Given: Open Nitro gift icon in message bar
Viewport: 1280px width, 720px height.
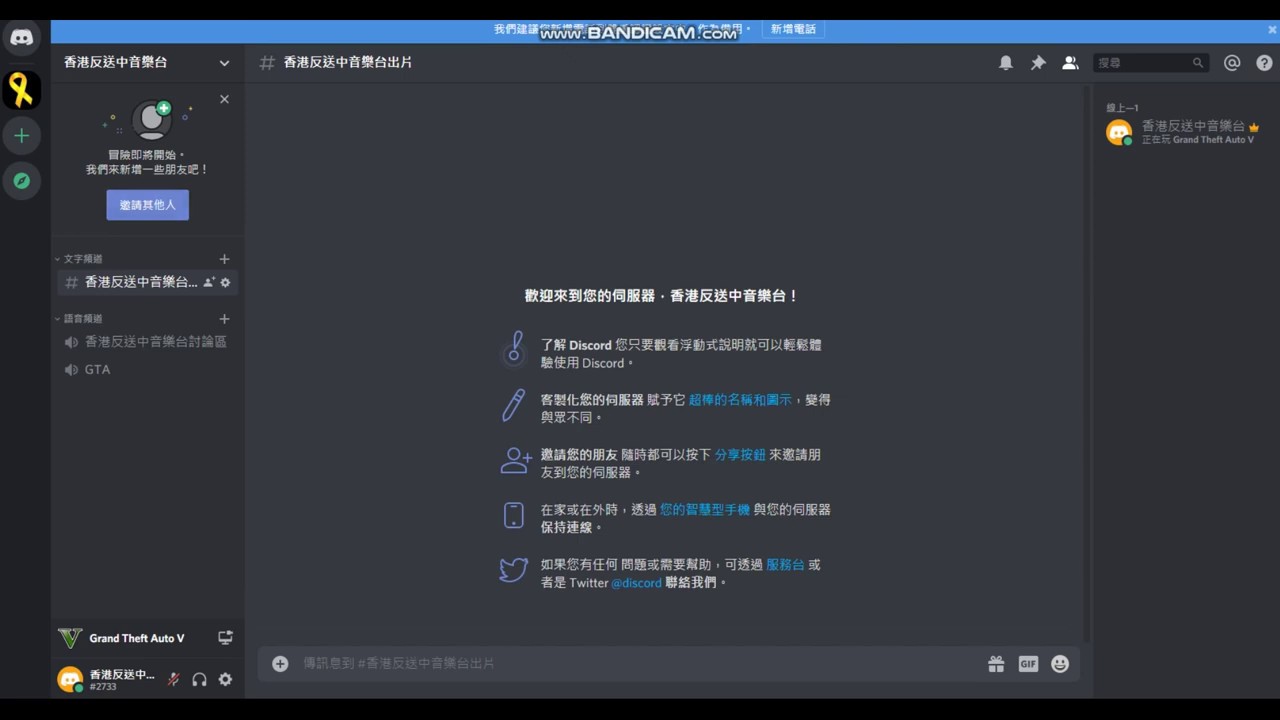Looking at the screenshot, I should [x=996, y=664].
